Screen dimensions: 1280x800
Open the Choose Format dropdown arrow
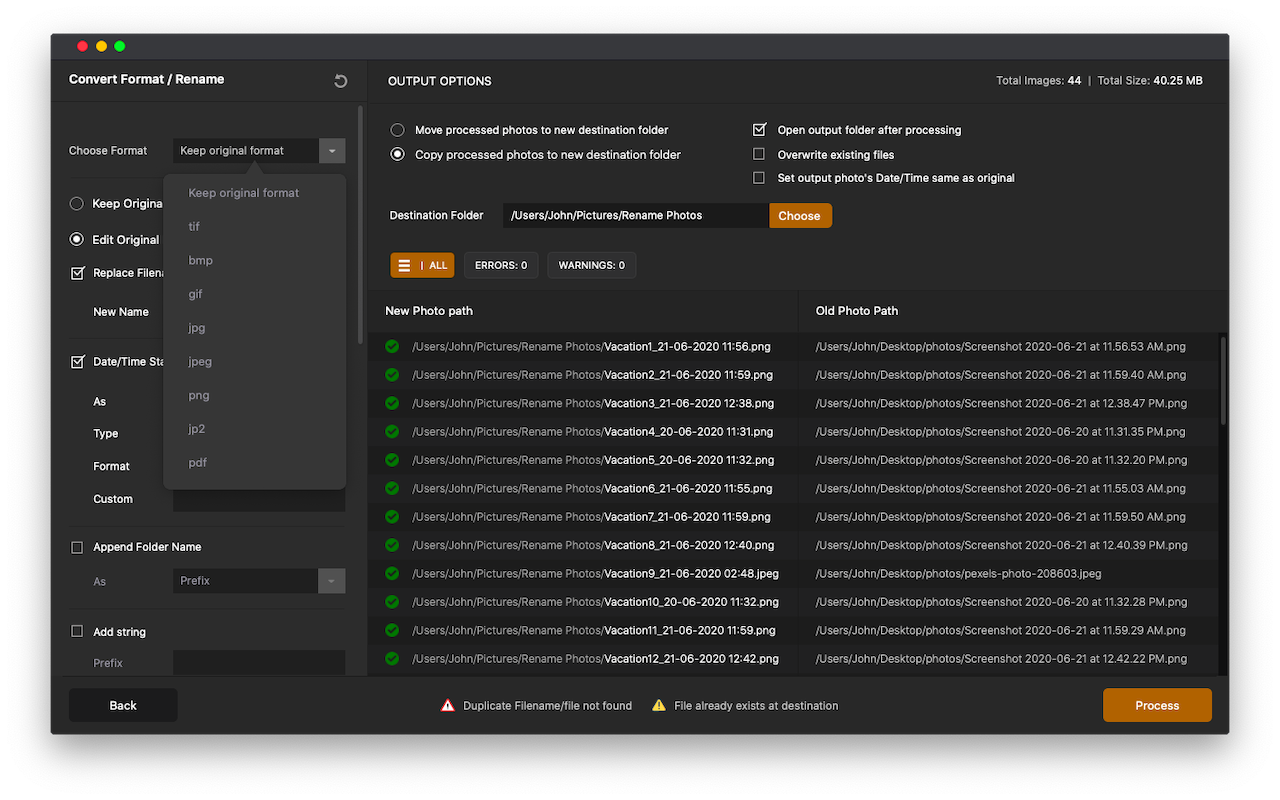click(332, 151)
